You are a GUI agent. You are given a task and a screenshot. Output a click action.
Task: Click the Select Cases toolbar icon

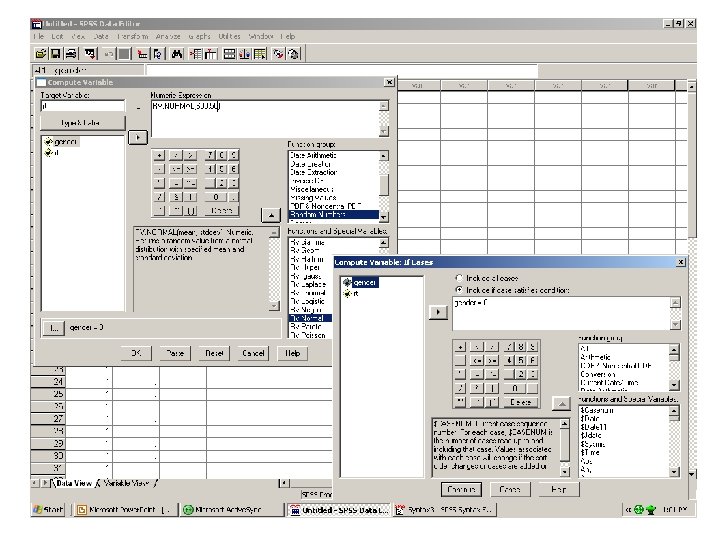pyautogui.click(x=260, y=54)
